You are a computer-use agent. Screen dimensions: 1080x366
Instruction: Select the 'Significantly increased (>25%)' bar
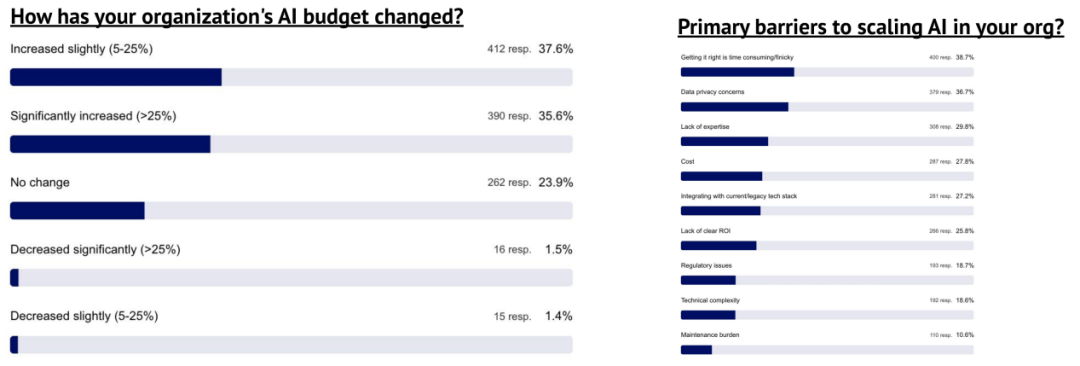pos(291,144)
